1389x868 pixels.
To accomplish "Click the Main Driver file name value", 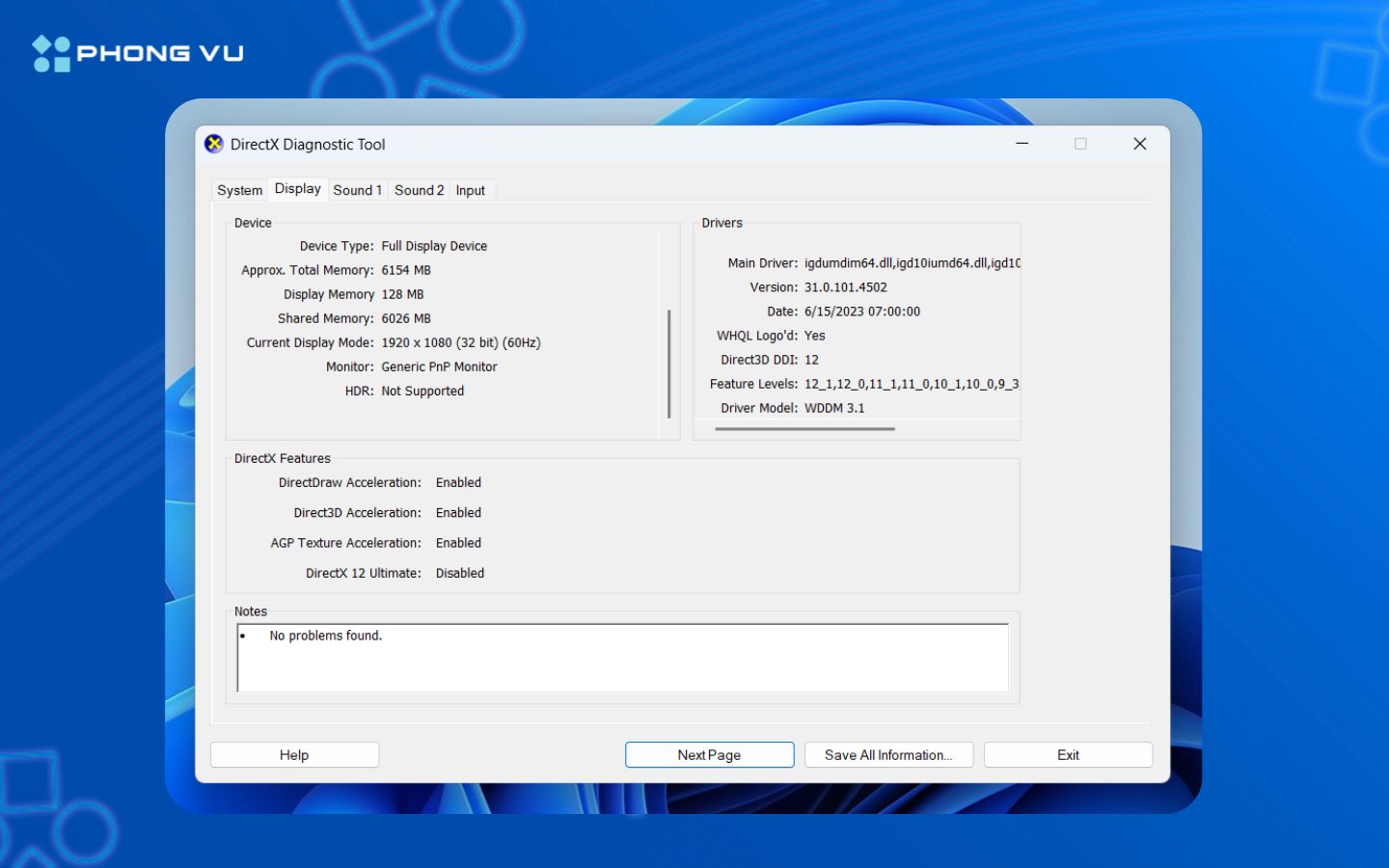I will (x=912, y=263).
